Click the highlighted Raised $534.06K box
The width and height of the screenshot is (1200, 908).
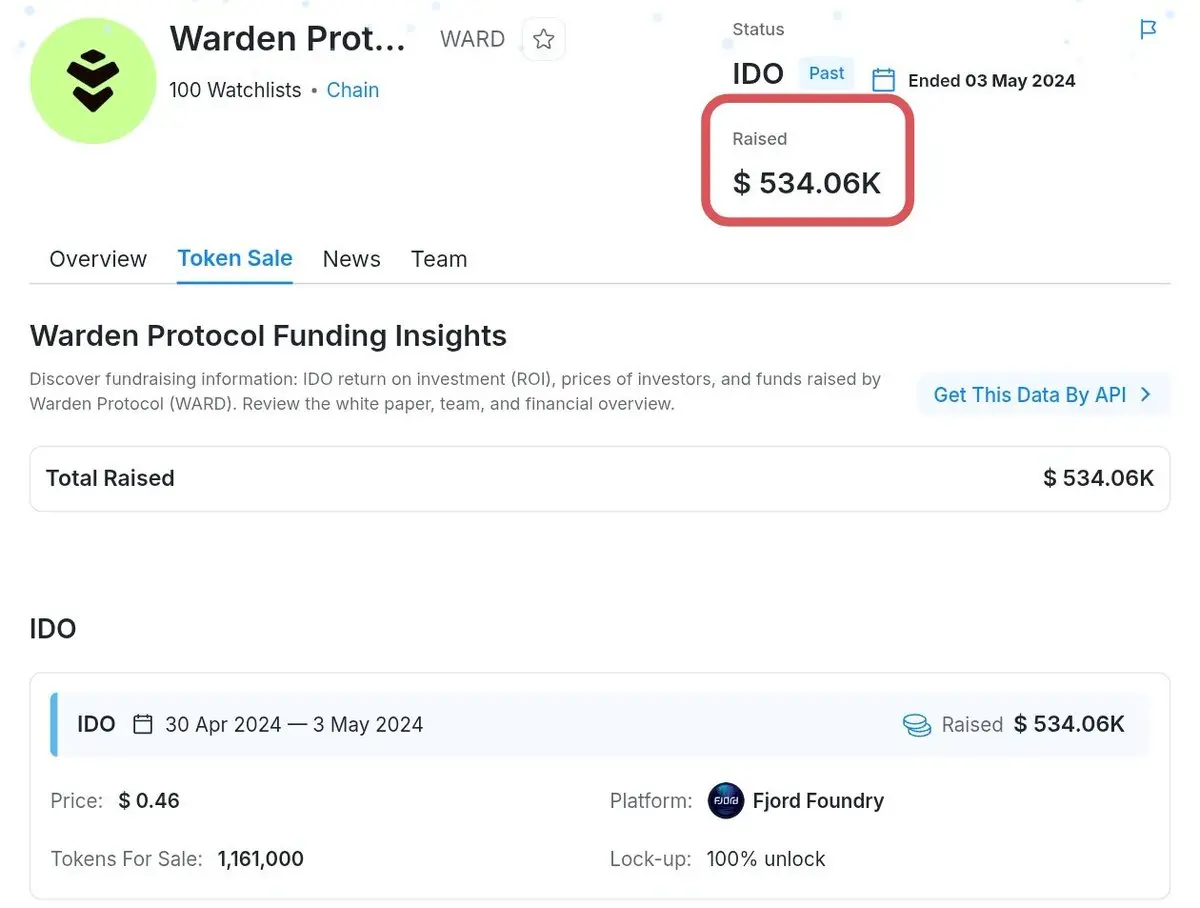(808, 162)
